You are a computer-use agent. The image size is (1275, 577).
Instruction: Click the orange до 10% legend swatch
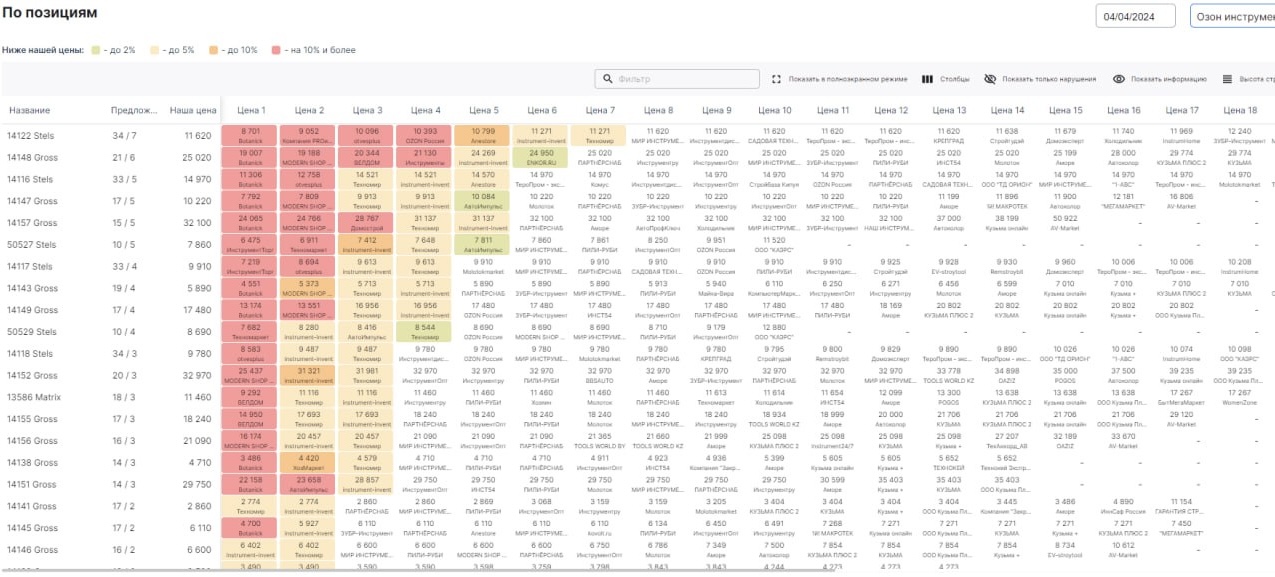tap(214, 49)
